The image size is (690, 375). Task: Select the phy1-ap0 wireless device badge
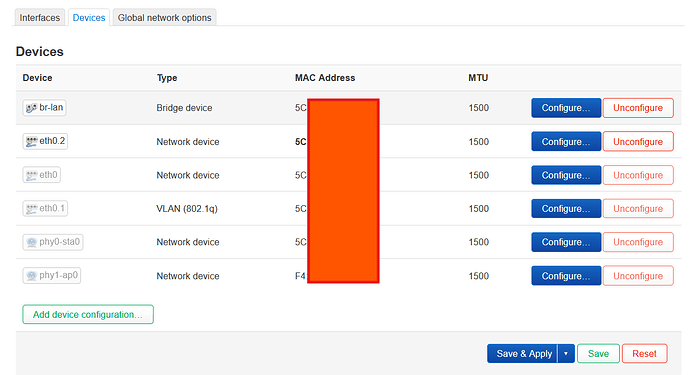point(52,276)
